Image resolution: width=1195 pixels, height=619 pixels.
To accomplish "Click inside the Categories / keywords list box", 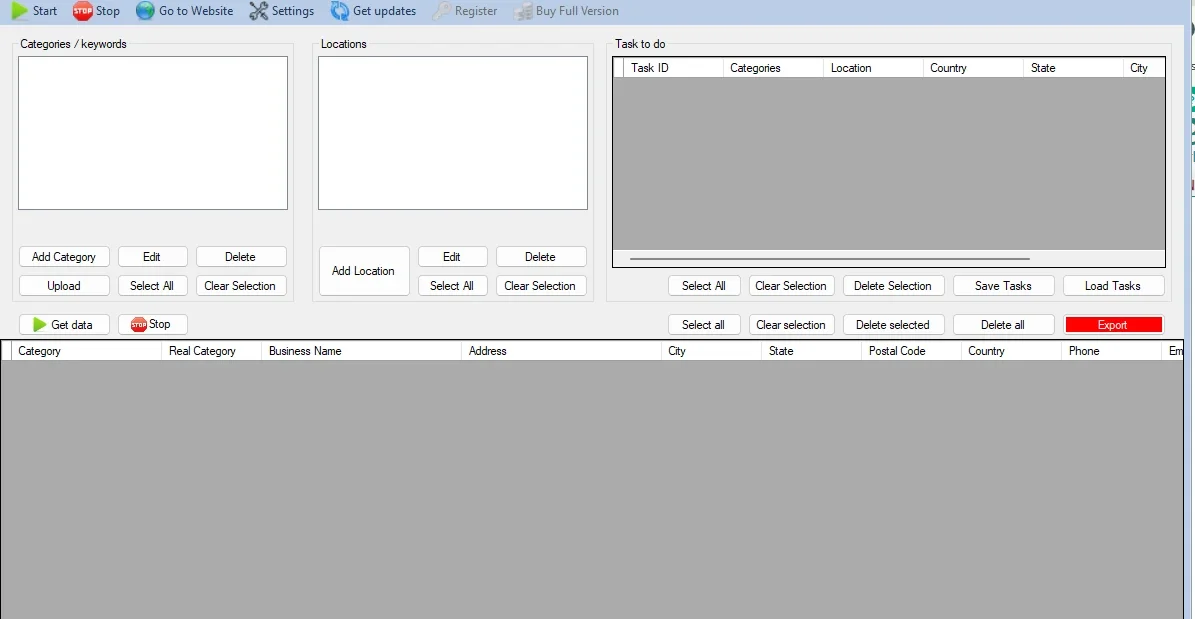I will 152,133.
